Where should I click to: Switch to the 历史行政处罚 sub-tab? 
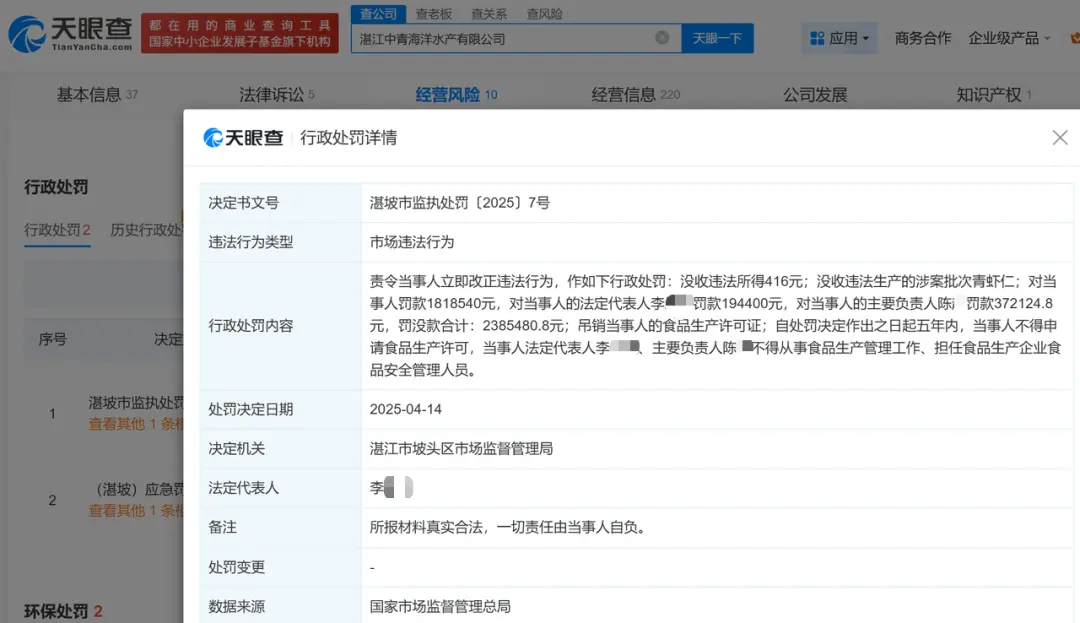tap(147, 229)
